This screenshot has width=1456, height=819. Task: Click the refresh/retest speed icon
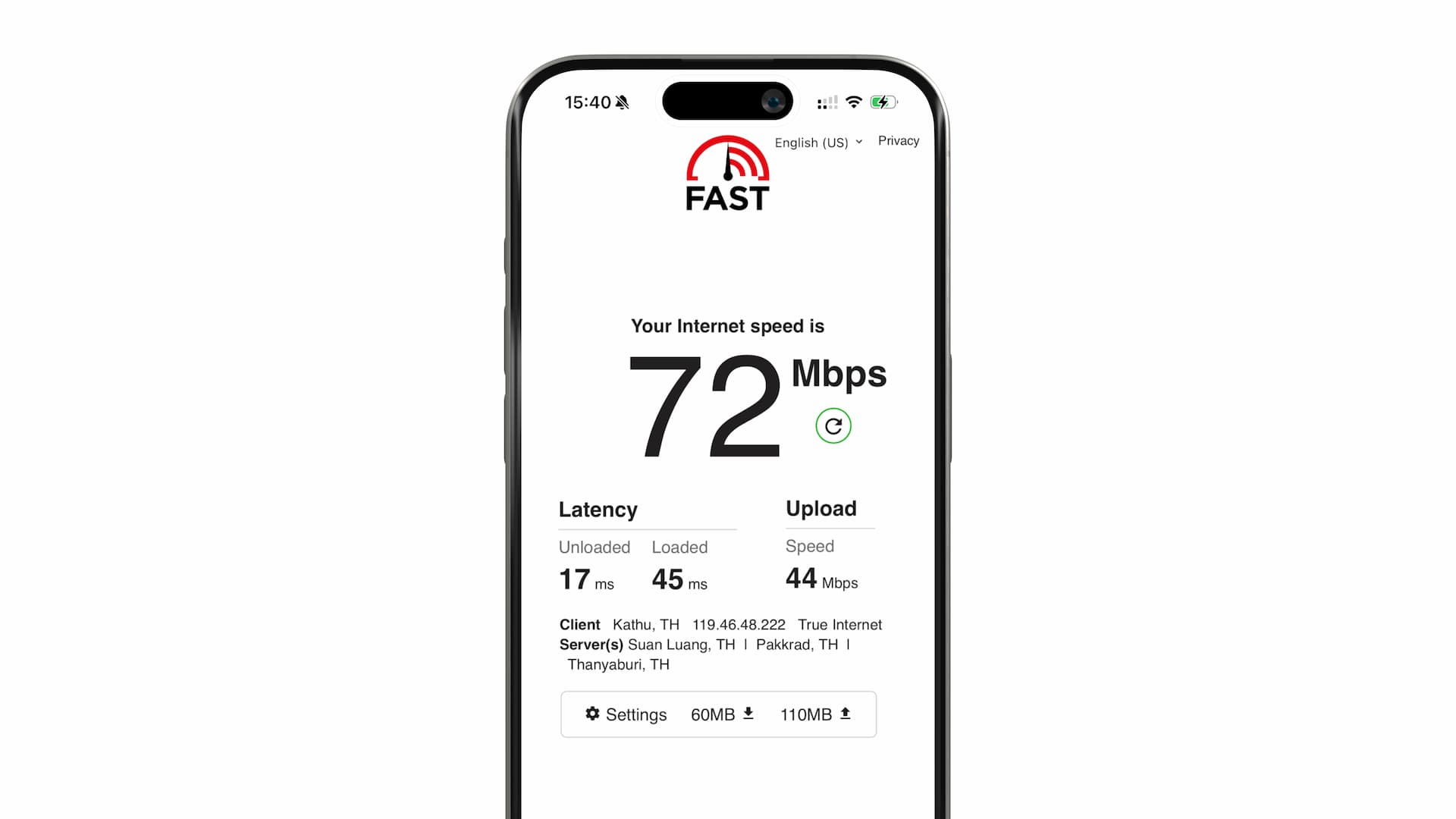(833, 425)
